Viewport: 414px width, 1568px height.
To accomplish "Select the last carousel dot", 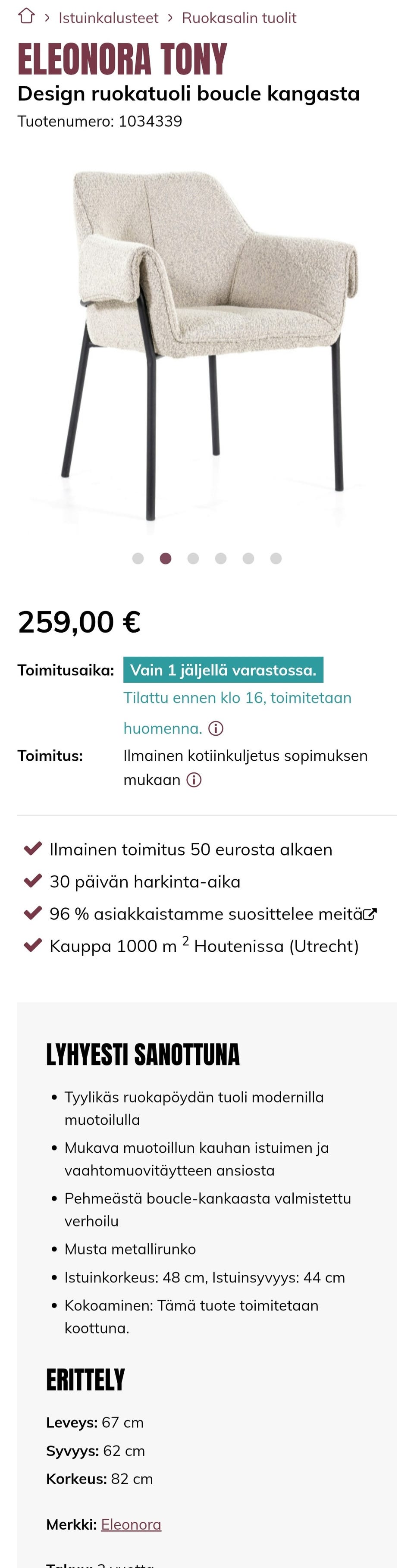I will pos(276,558).
